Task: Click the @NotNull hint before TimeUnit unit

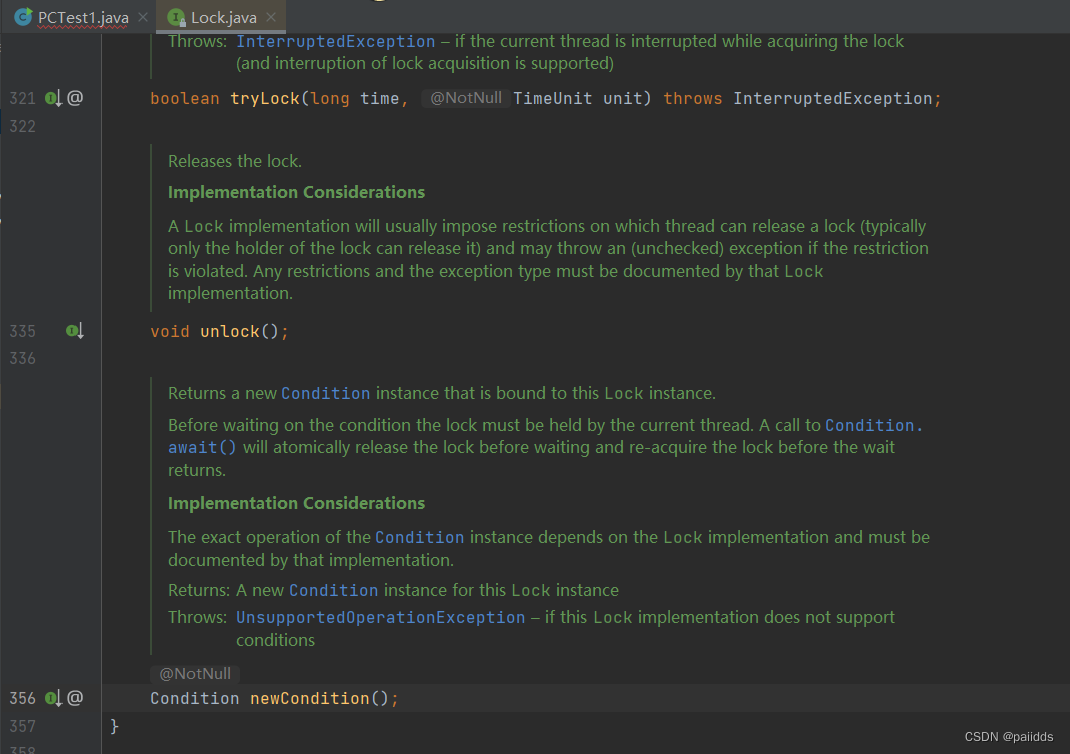Action: (466, 98)
